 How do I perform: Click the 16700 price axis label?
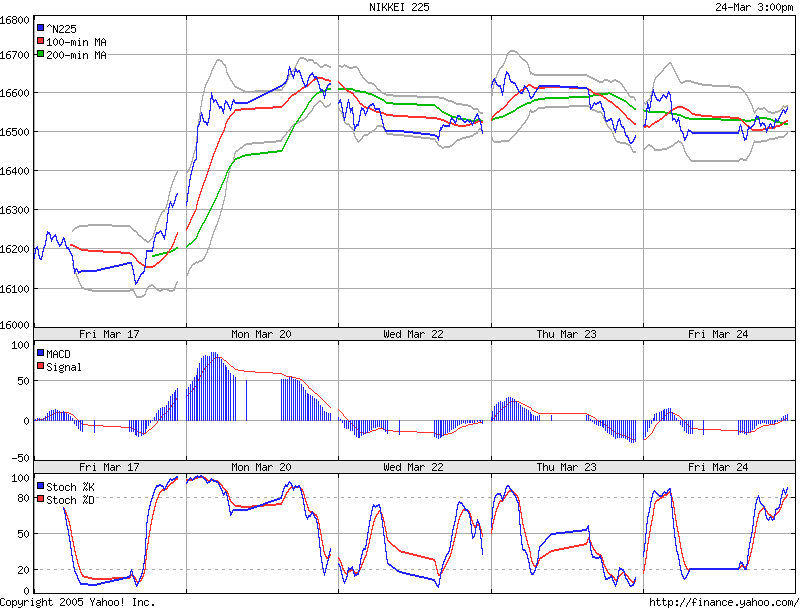[15, 55]
